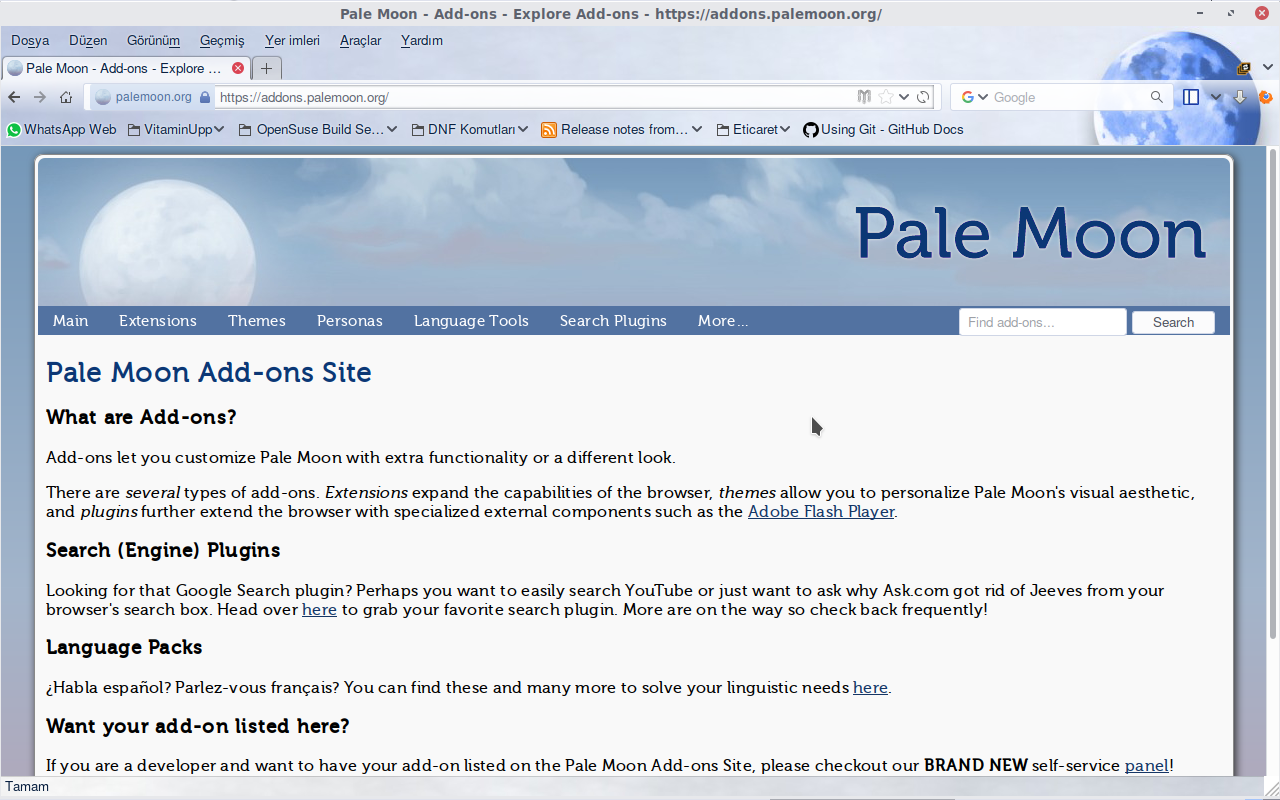
Task: Expand the Release notes feed bookmark
Action: pyautogui.click(x=621, y=129)
